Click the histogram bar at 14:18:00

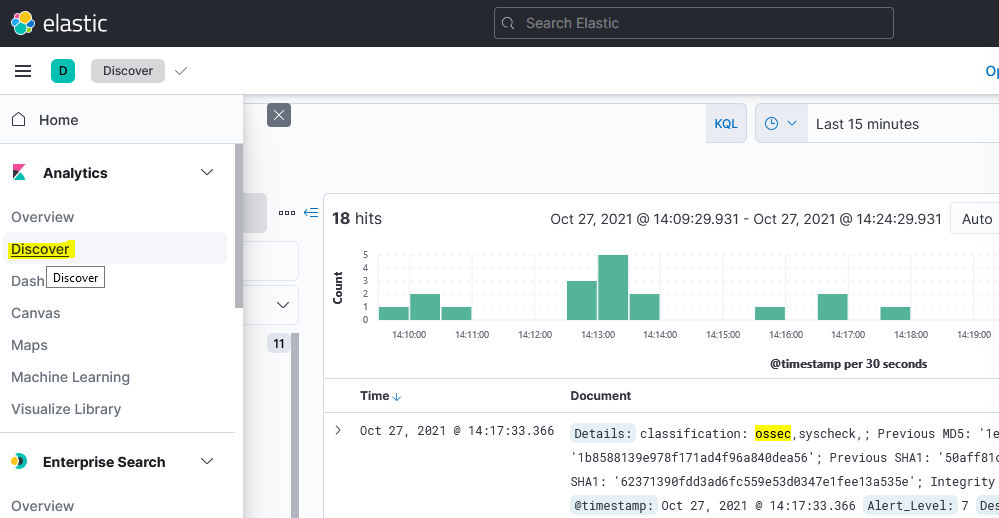coord(895,313)
